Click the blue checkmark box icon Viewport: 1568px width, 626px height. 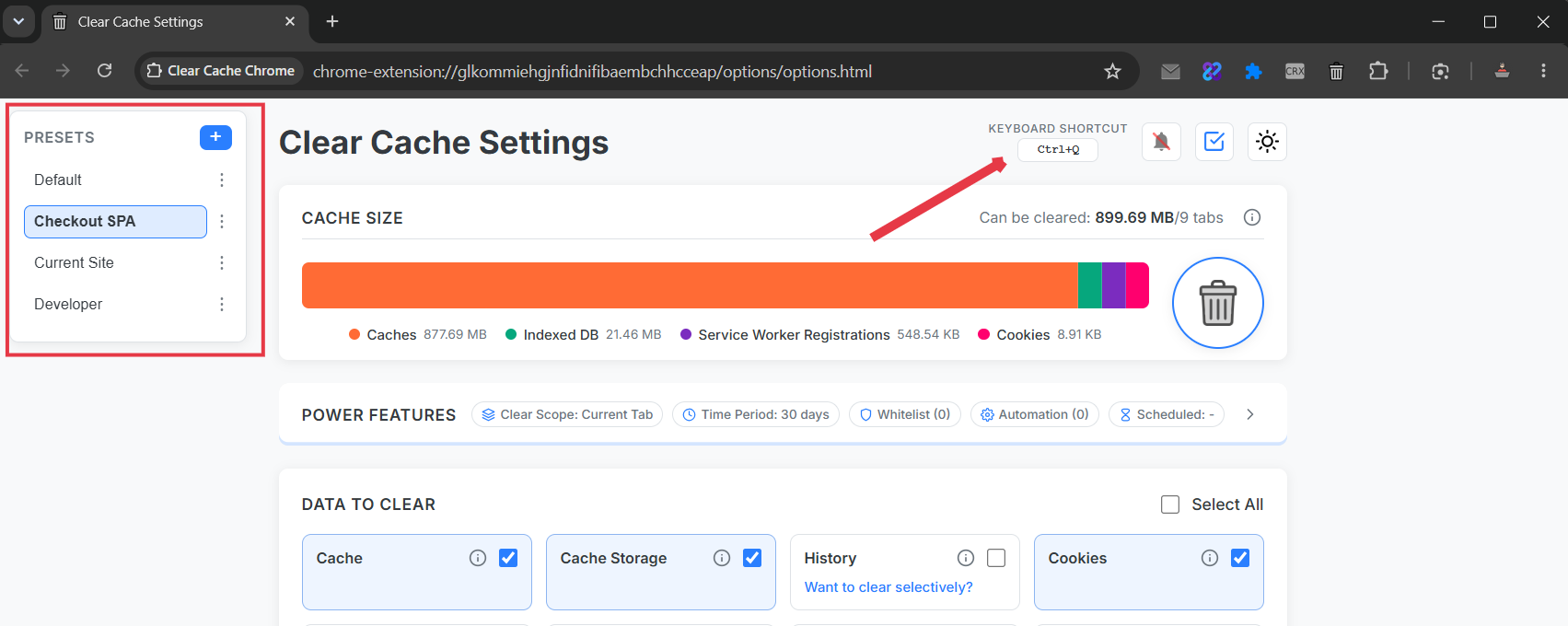[1214, 142]
